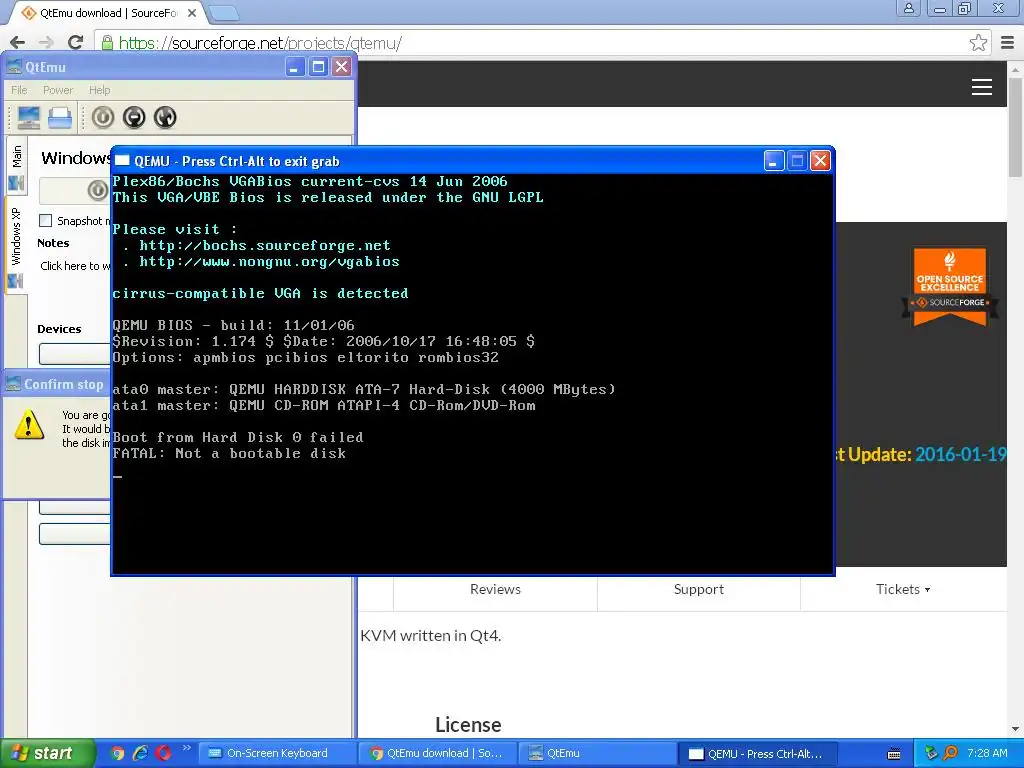The width and height of the screenshot is (1024, 768).
Task: Click the Safely Remove Hardware tray icon
Action: coord(931,753)
